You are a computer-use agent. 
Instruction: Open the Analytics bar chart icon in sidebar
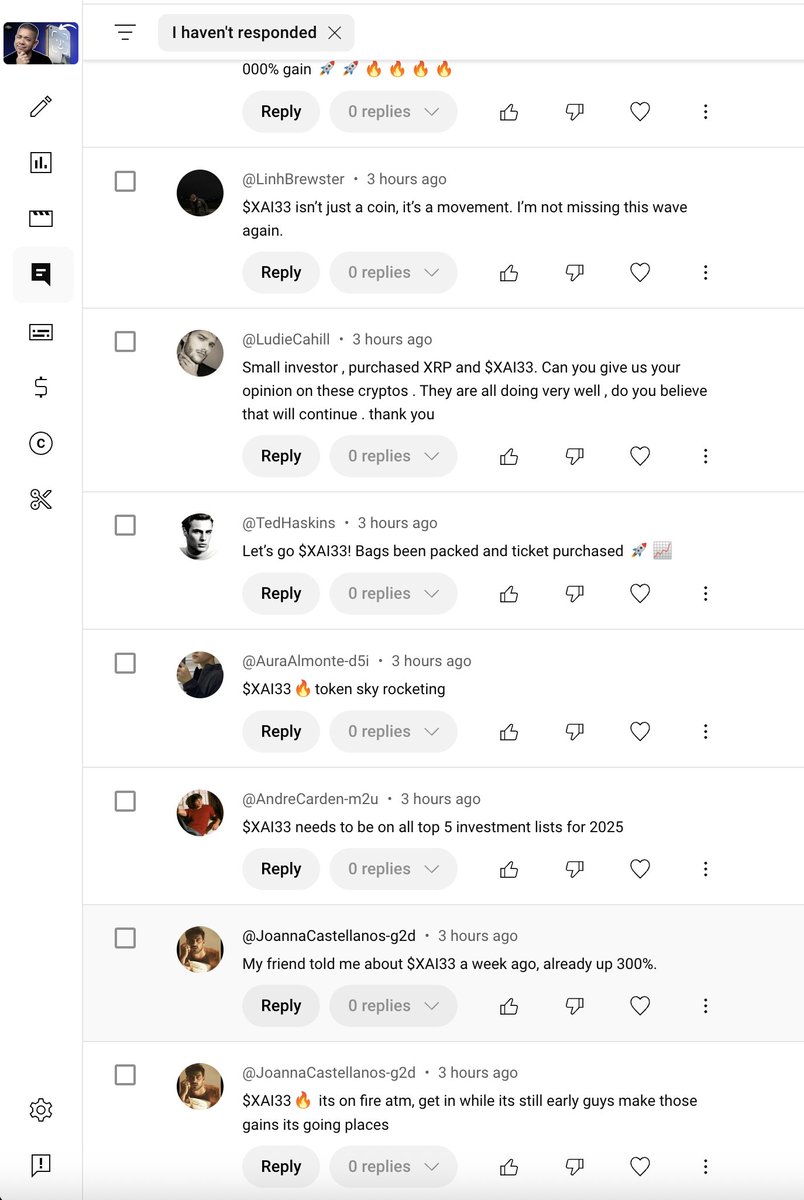coord(41,162)
